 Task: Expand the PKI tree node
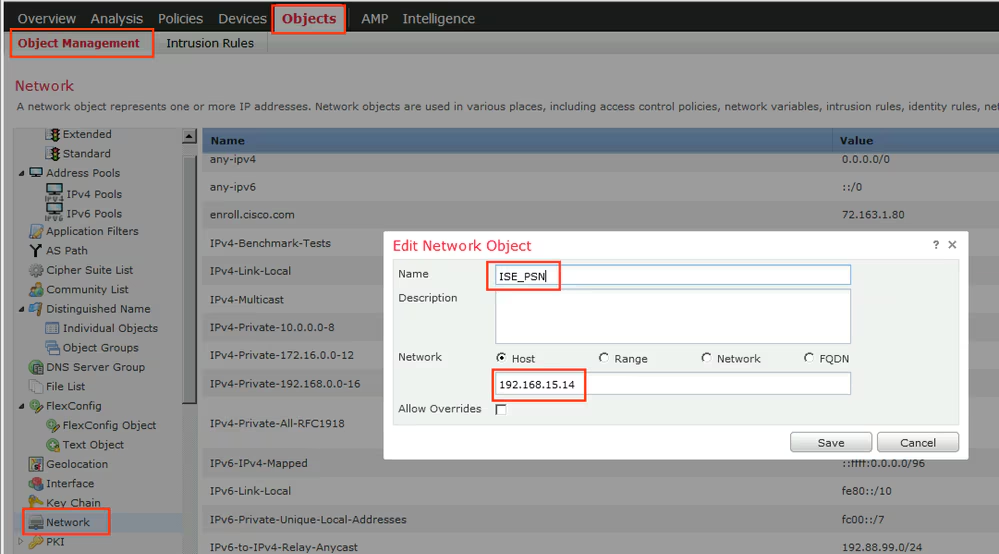click(x=22, y=542)
